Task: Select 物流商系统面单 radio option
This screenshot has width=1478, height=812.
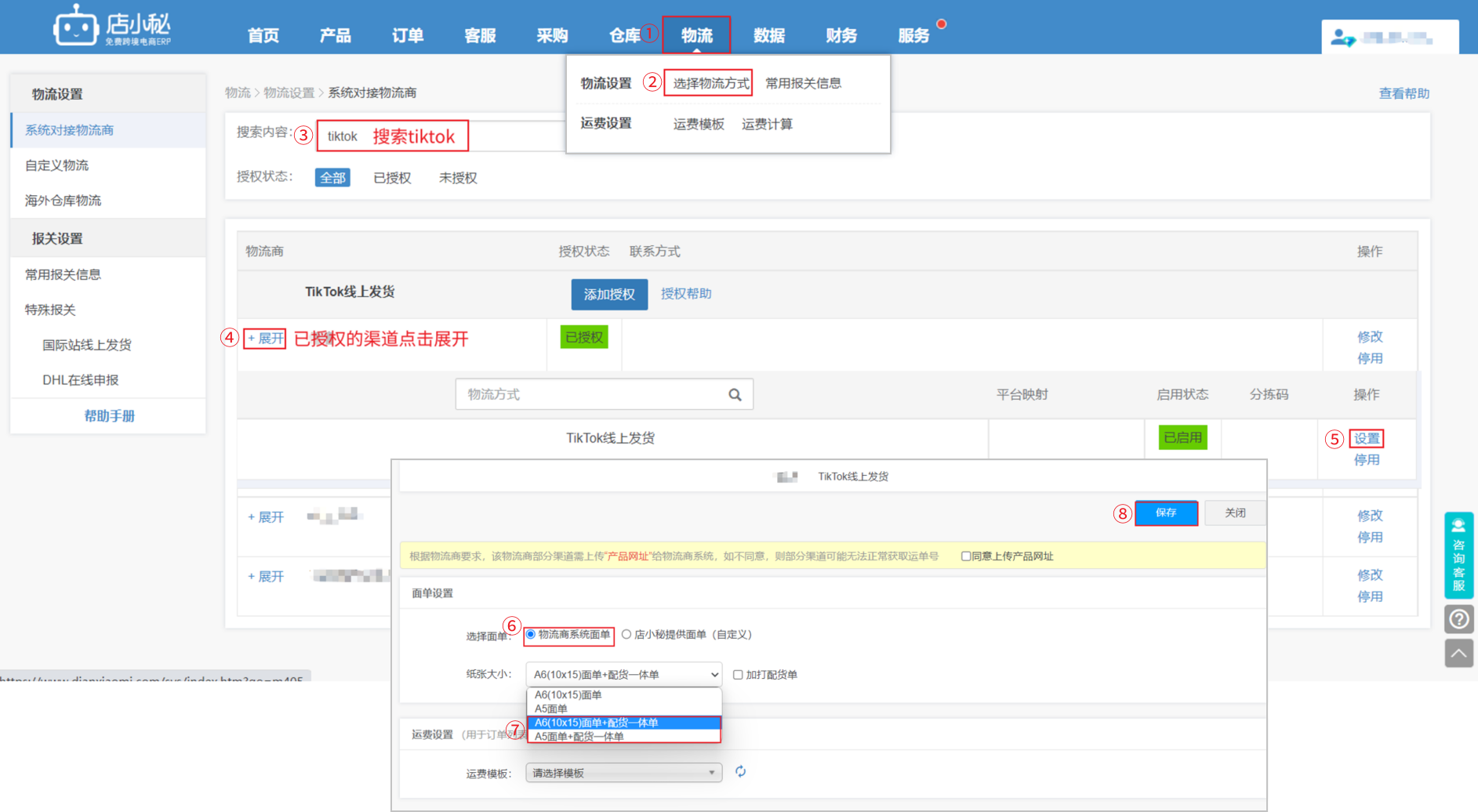Action: coord(531,634)
